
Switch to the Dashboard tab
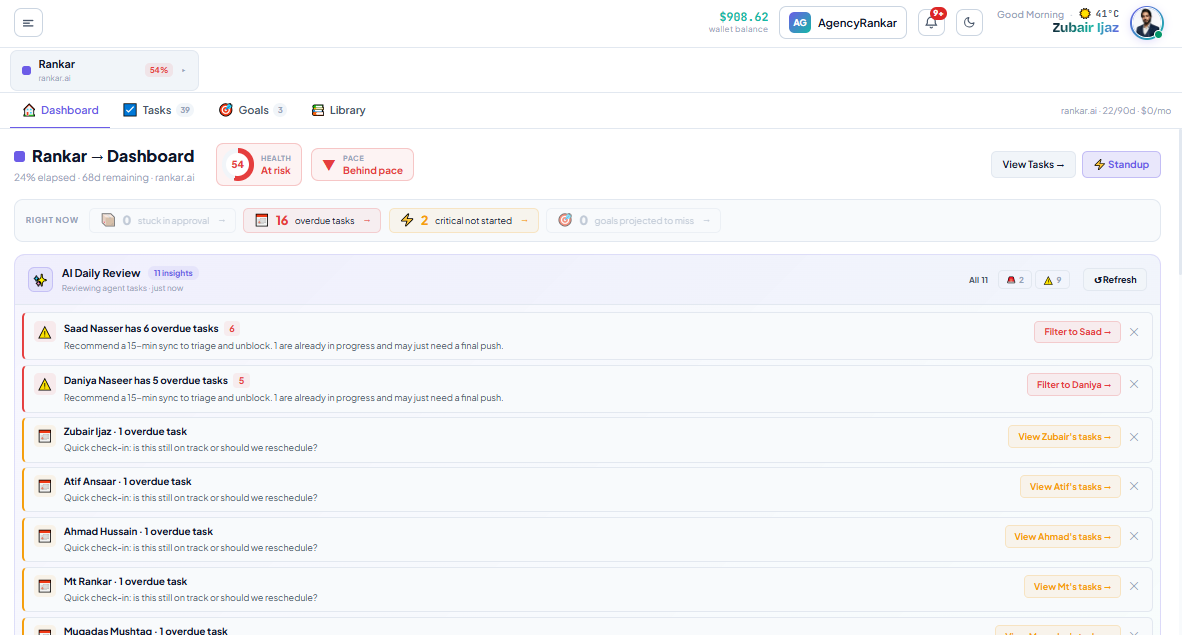pyautogui.click(x=60, y=110)
